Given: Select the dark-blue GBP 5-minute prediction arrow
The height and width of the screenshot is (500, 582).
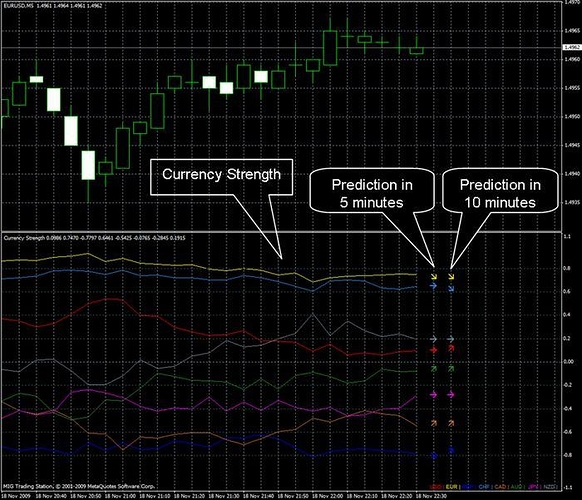Looking at the screenshot, I should (433, 455).
